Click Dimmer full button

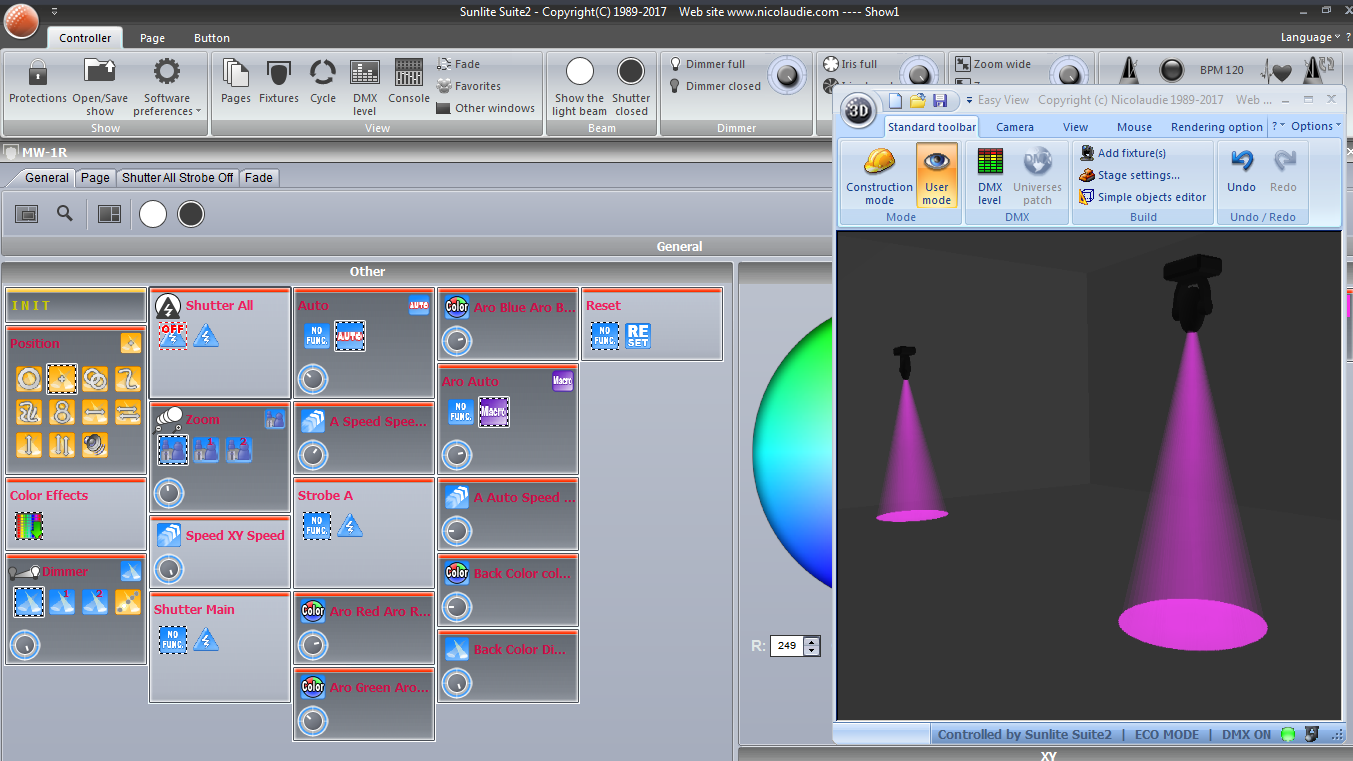[x=707, y=64]
